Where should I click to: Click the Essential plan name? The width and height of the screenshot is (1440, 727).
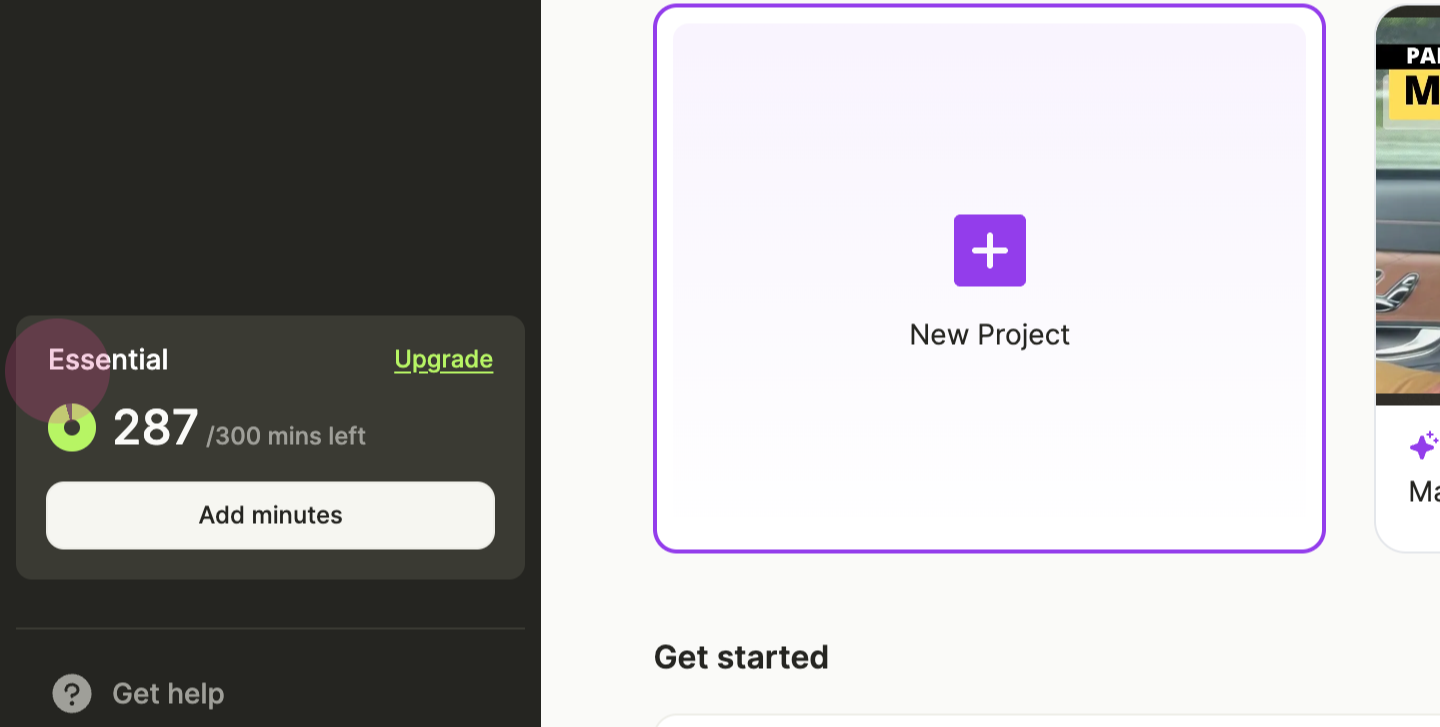108,359
